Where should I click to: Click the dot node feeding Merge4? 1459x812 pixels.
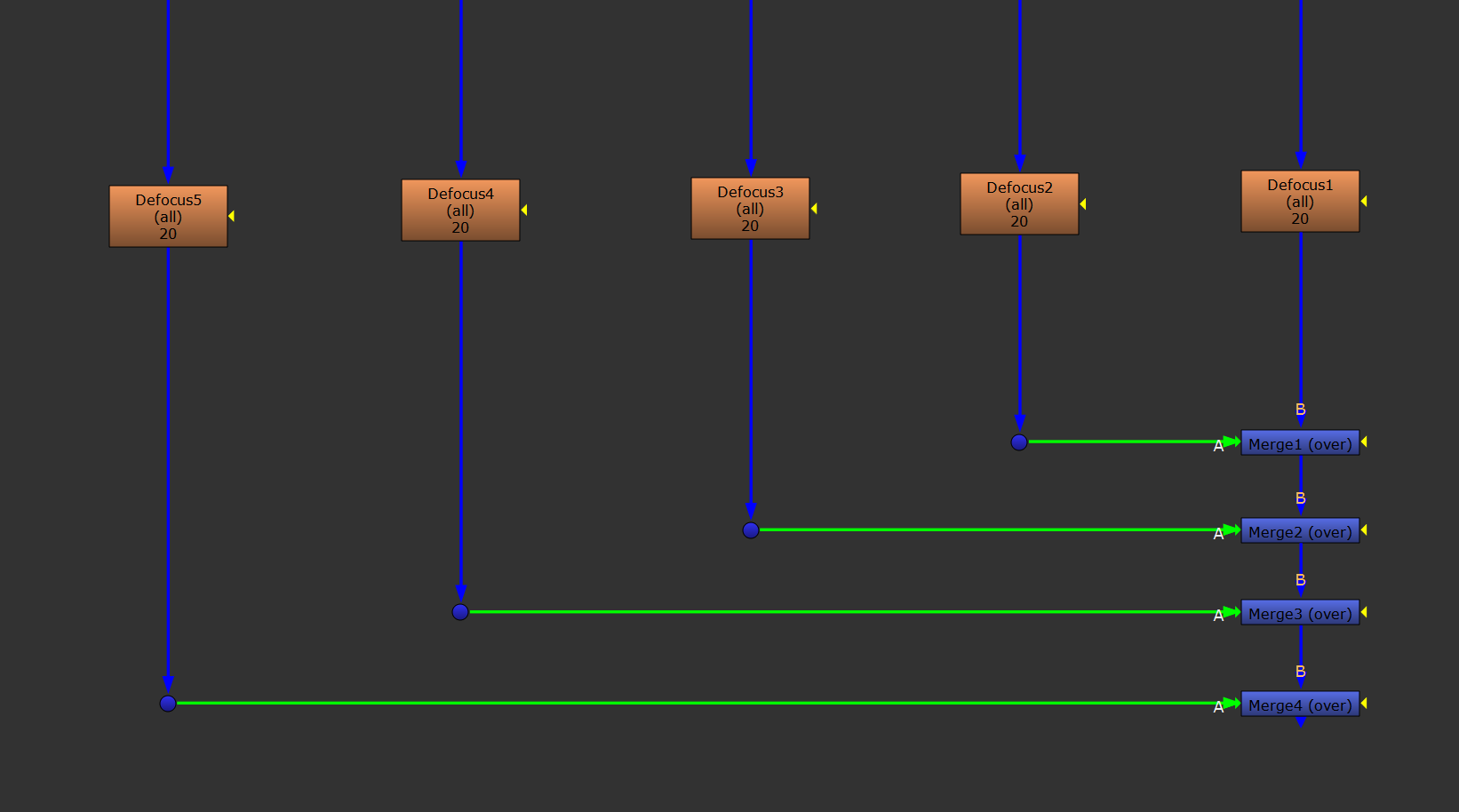click(x=168, y=704)
